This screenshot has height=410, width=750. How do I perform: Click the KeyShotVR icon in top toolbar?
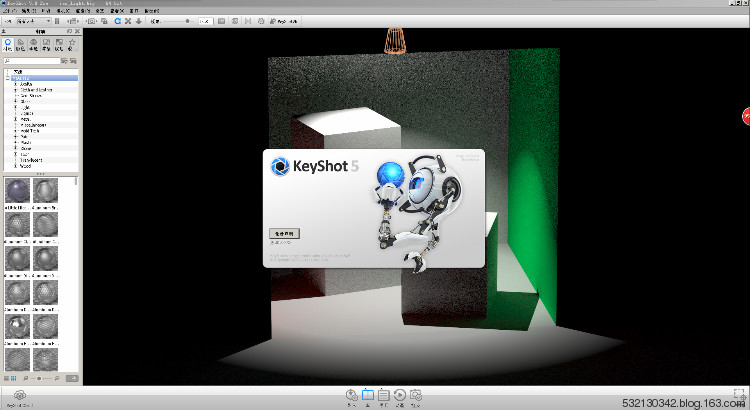pos(285,21)
